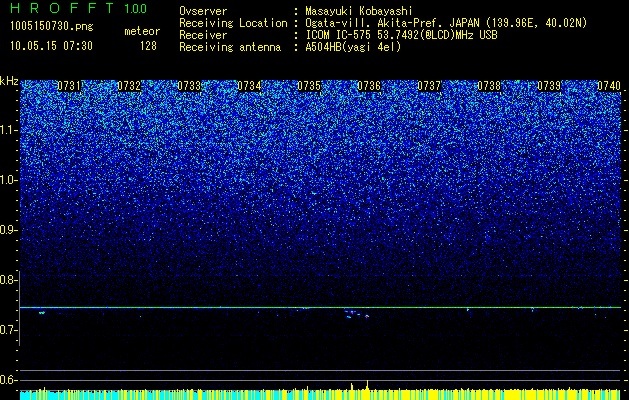Image resolution: width=629 pixels, height=400 pixels.
Task: Click the 1.0 frequency axis label
Action: [x=8, y=180]
